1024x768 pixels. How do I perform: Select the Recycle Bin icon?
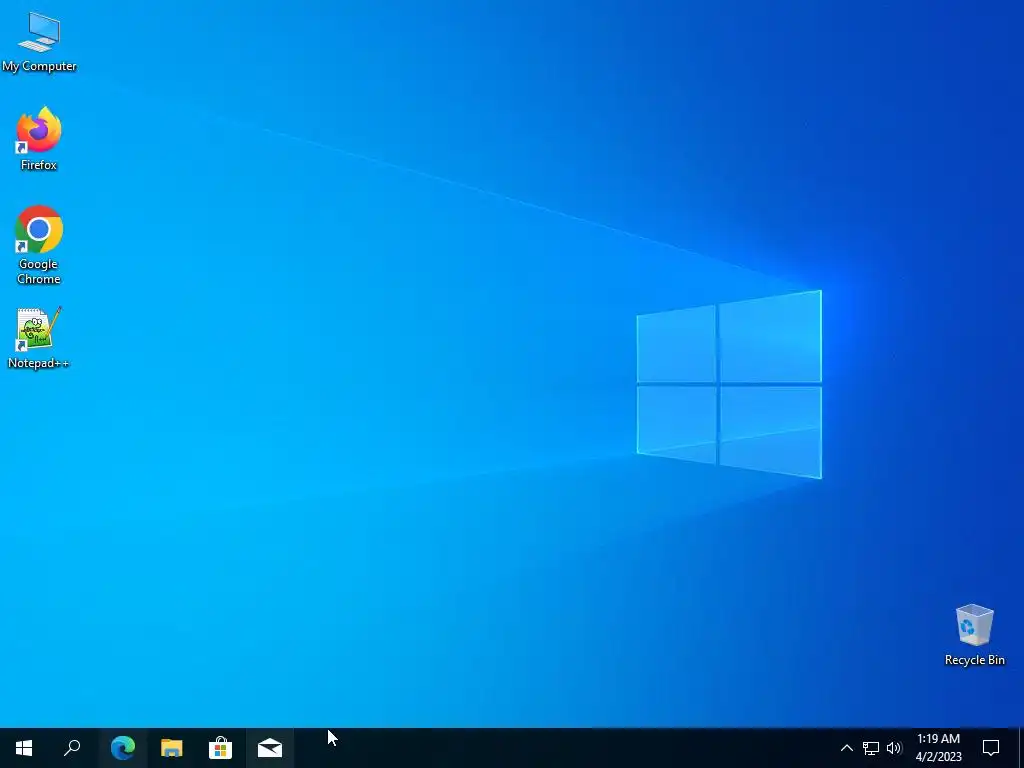tap(974, 635)
